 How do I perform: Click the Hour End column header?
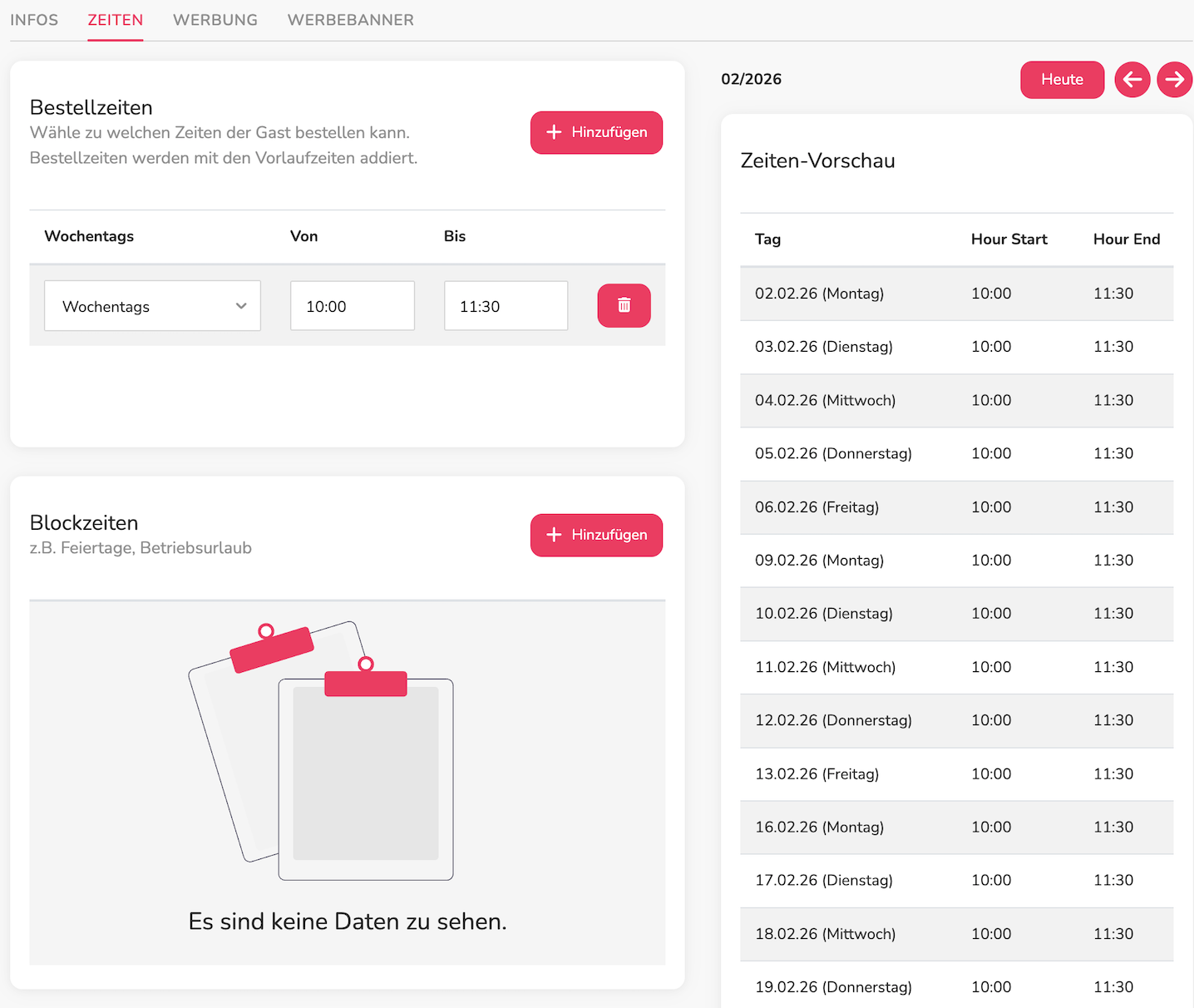pos(1126,240)
